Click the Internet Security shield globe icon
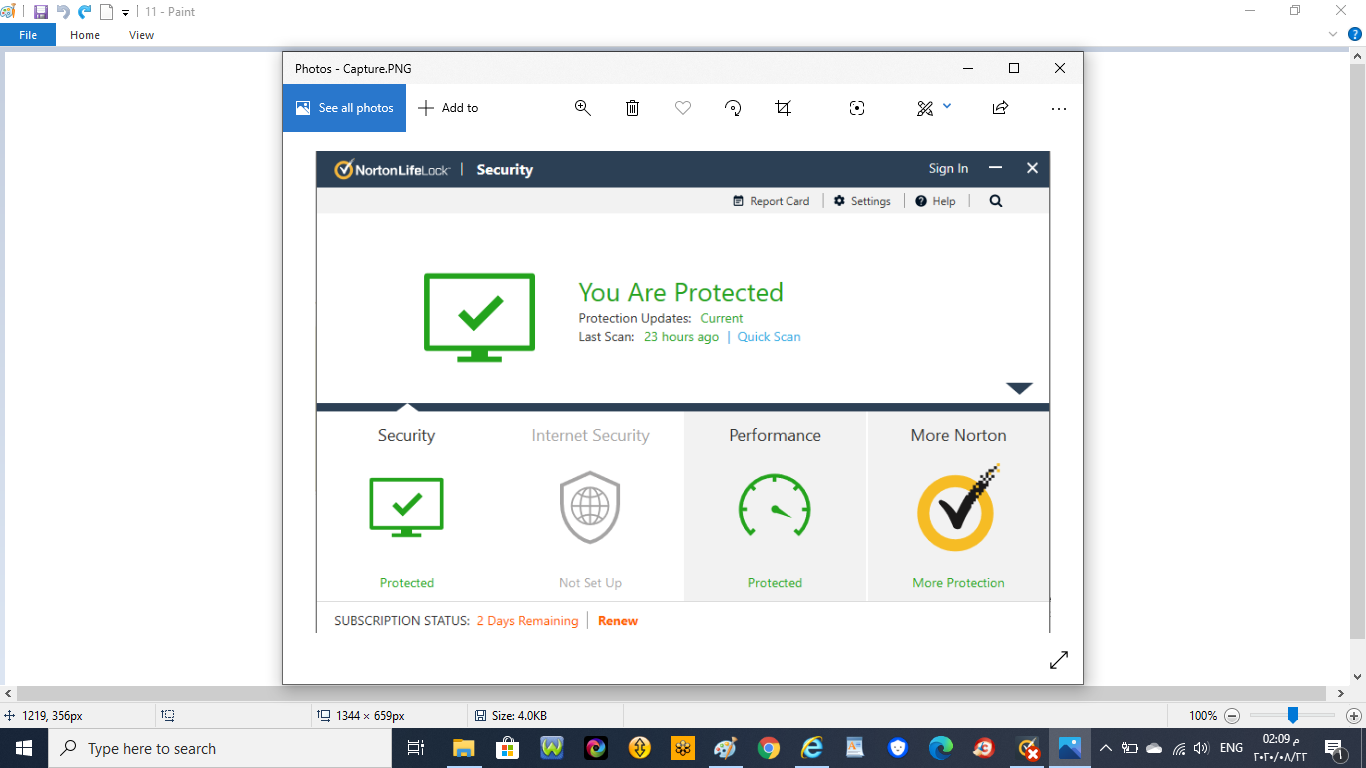Viewport: 1366px width, 768px height. tap(590, 507)
